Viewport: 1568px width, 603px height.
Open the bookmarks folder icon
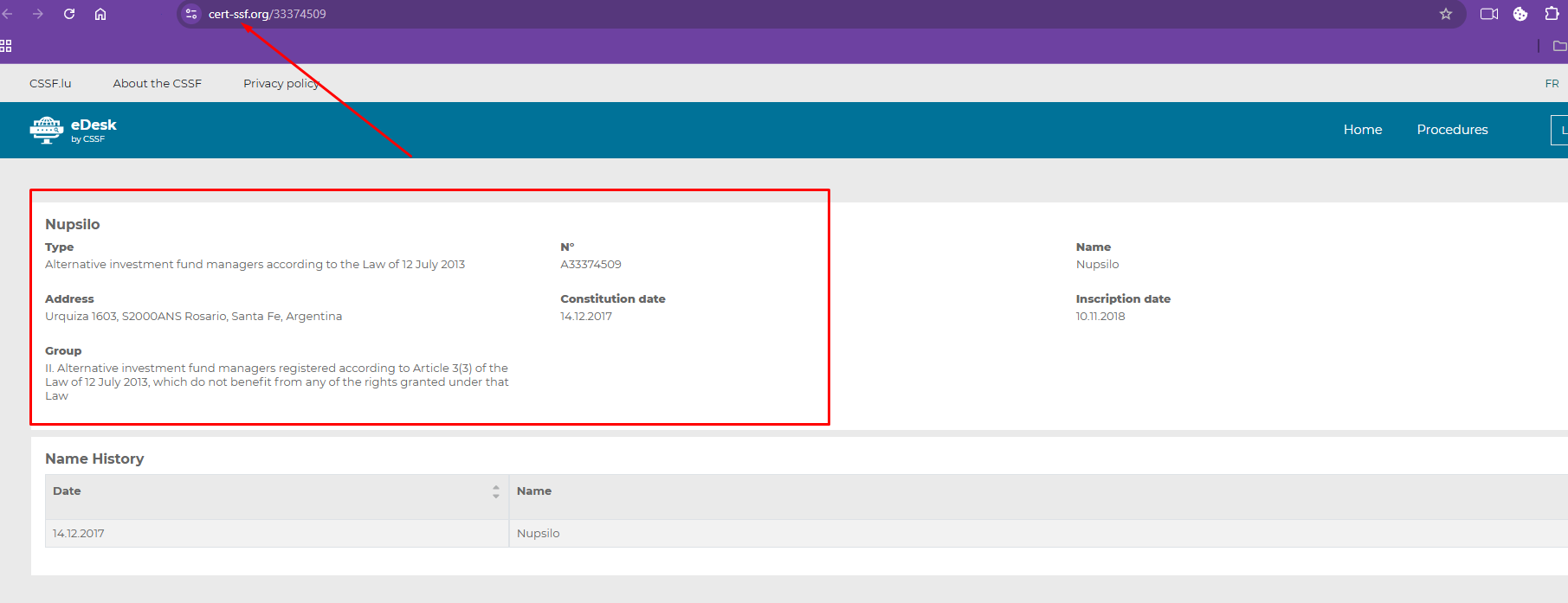coord(1559,46)
